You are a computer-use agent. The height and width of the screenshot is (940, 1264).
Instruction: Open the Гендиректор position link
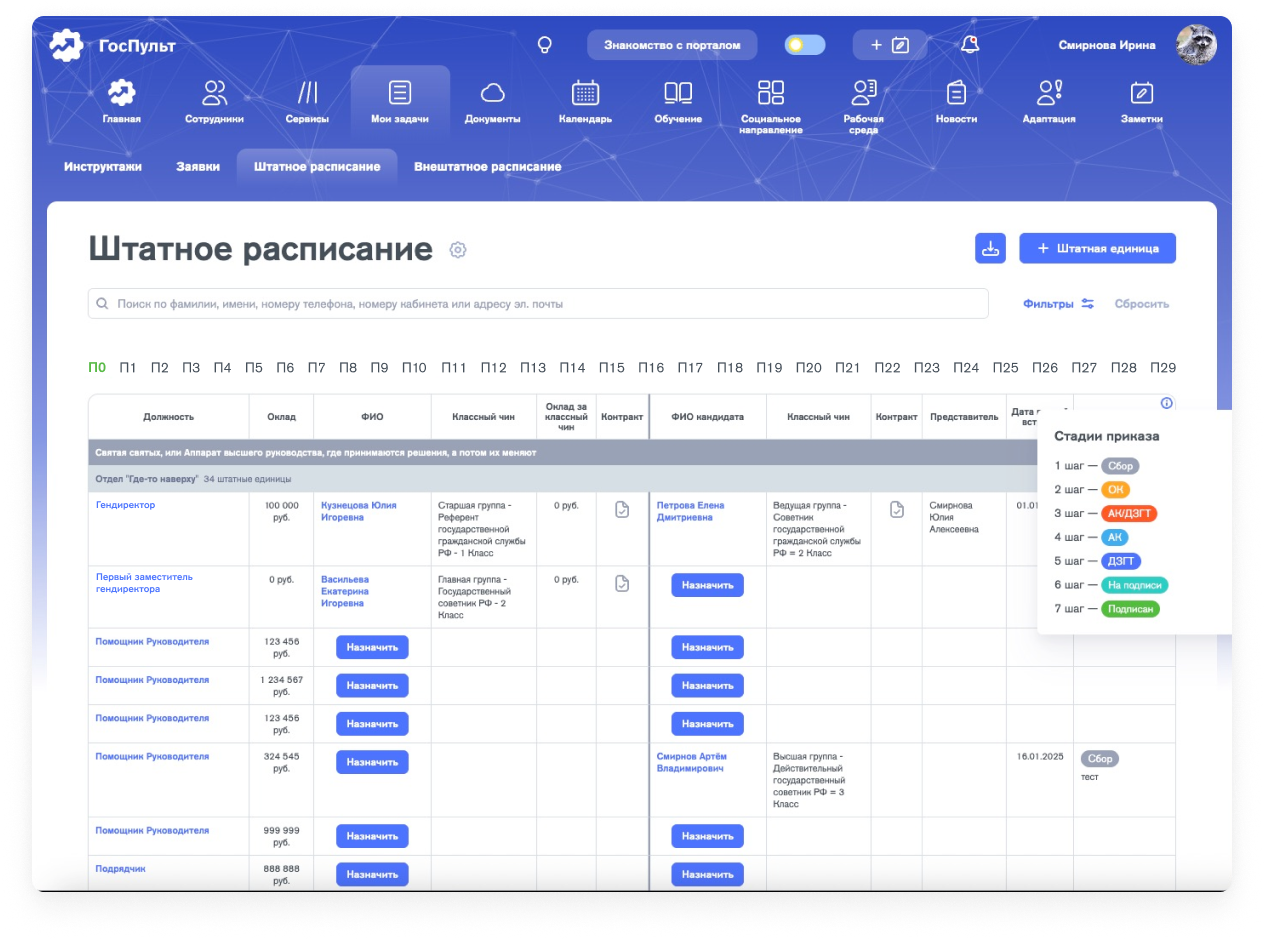tap(126, 505)
